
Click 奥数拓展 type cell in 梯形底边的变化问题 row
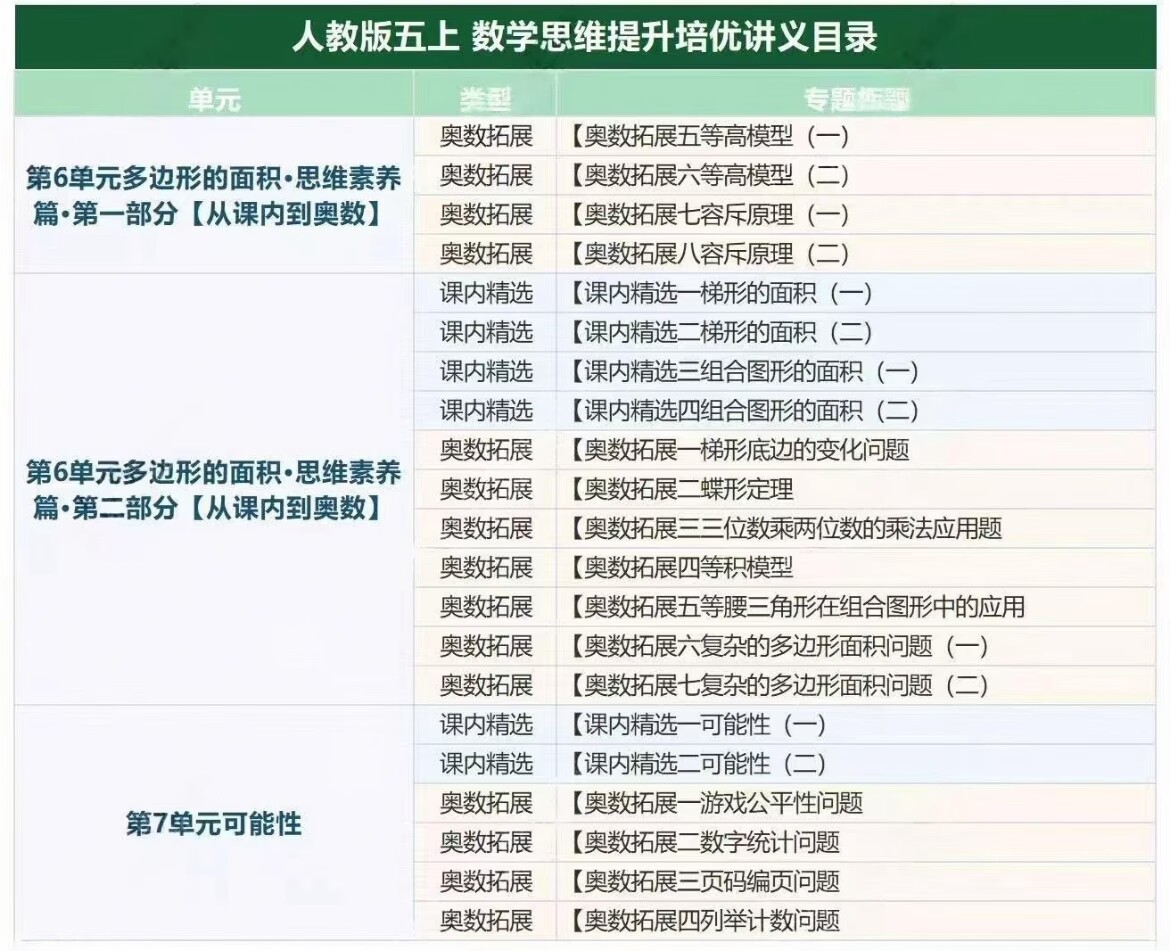(487, 450)
